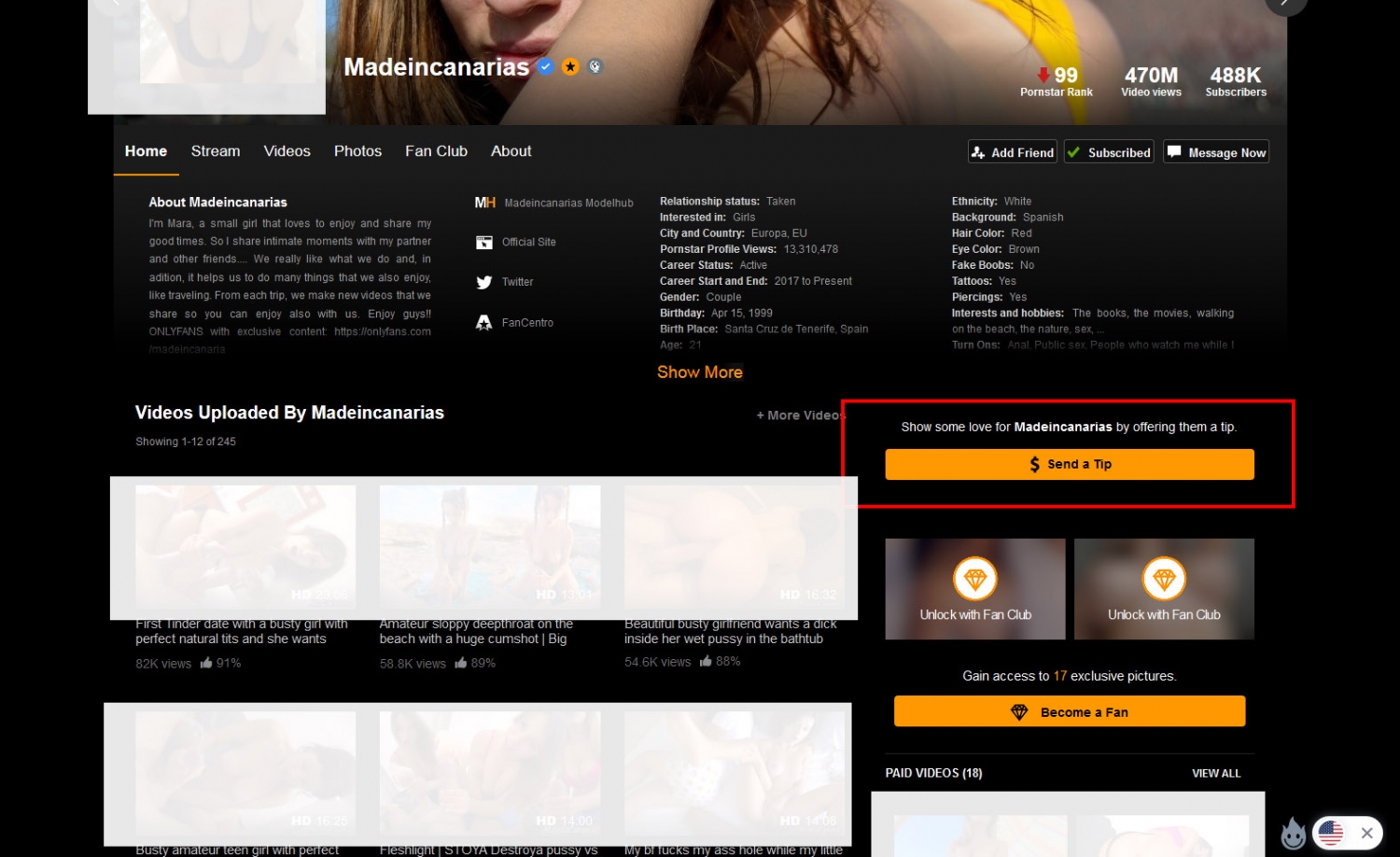Click the orange star award badge

click(x=570, y=66)
